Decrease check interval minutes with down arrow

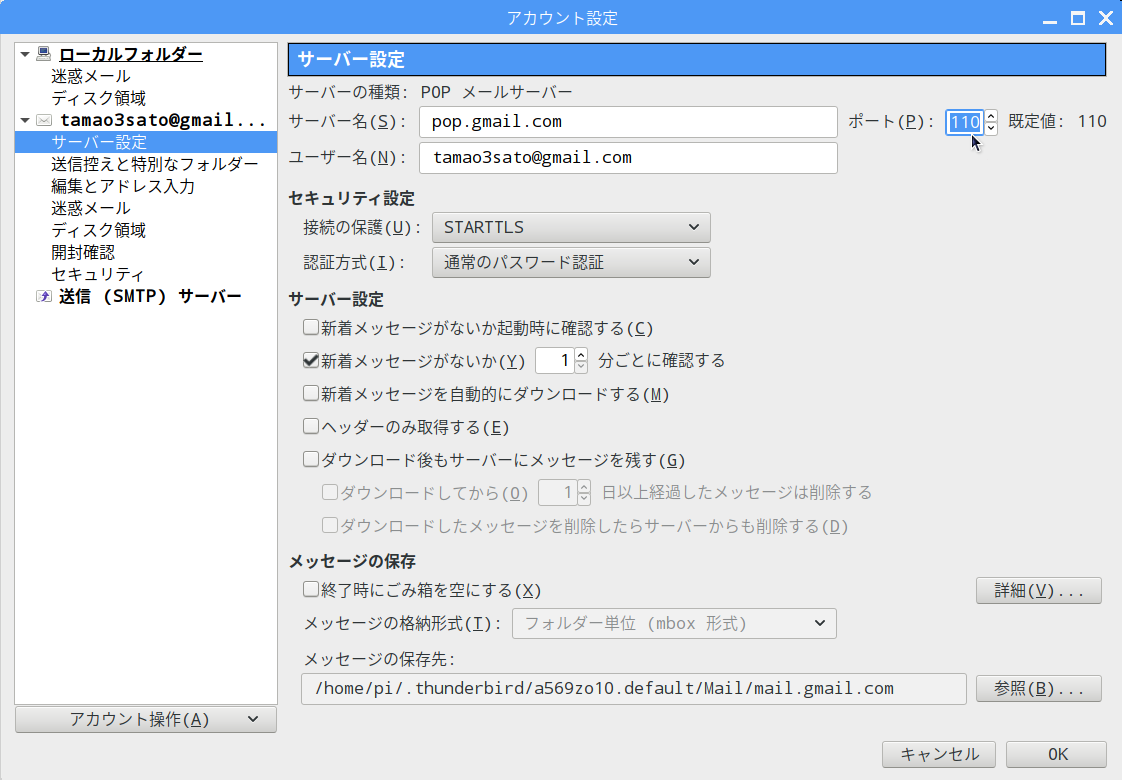[581, 366]
